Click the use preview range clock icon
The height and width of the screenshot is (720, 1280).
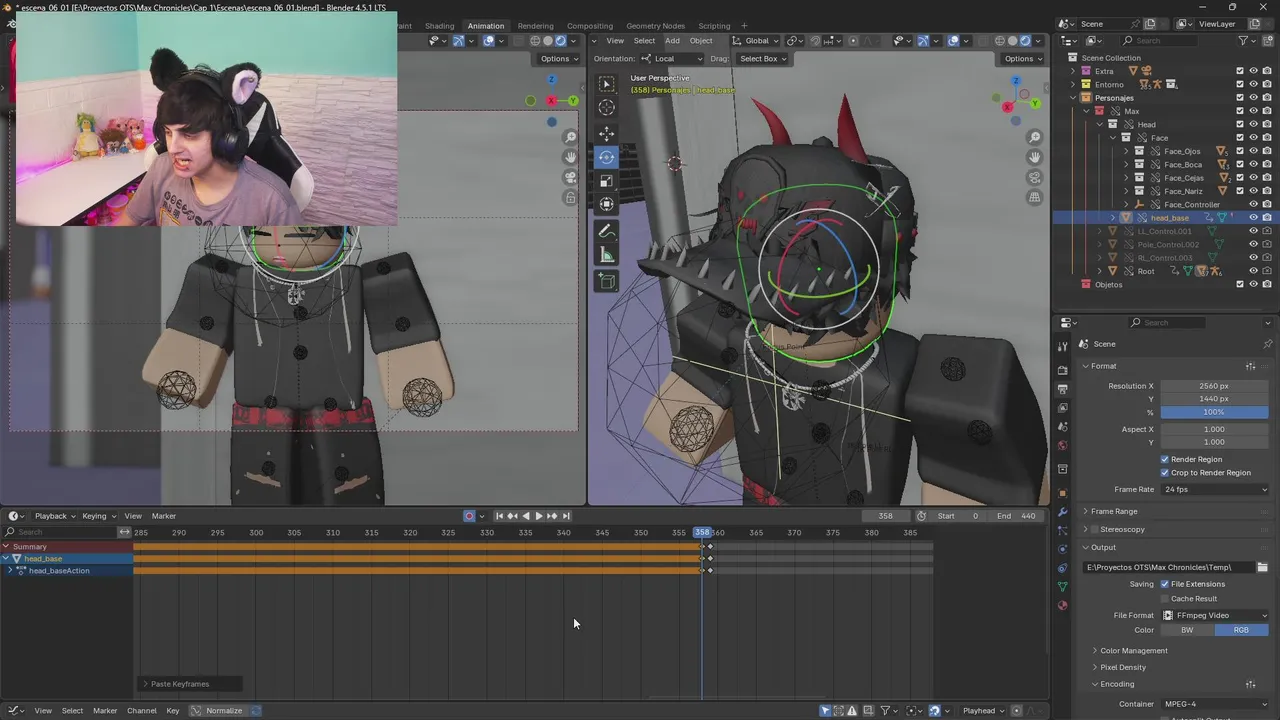[x=921, y=516]
